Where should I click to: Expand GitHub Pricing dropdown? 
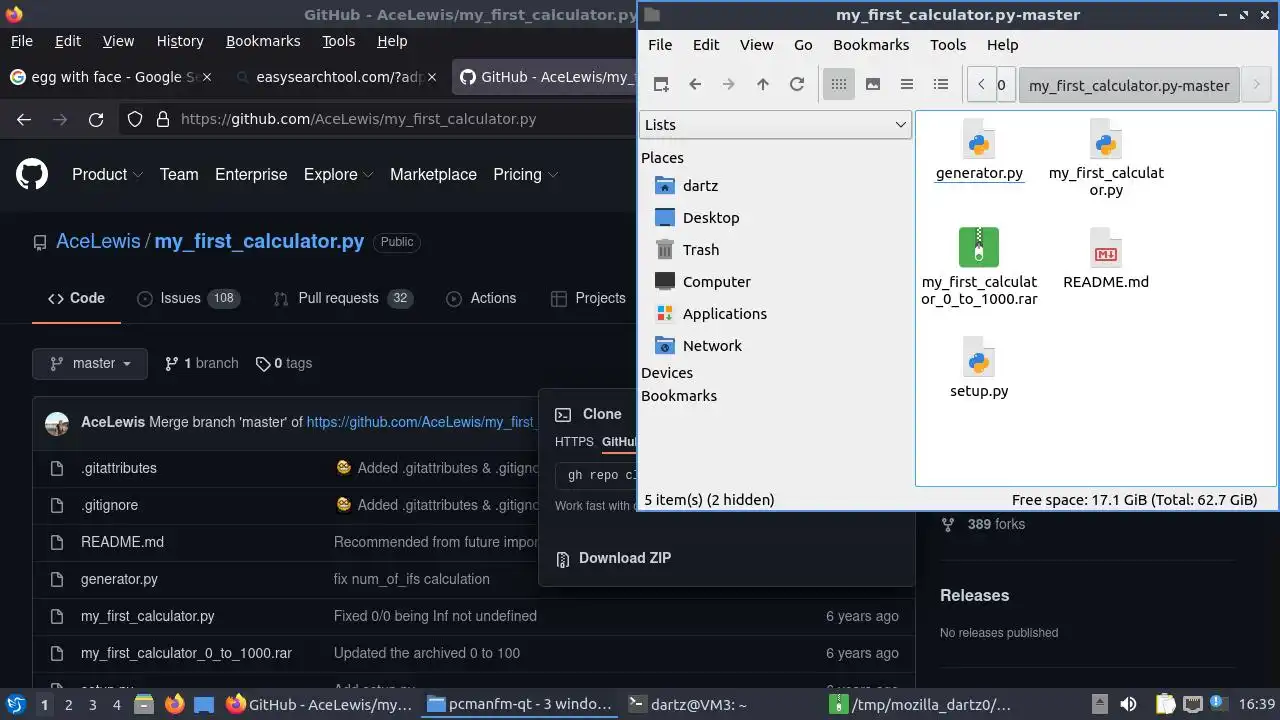coord(525,174)
